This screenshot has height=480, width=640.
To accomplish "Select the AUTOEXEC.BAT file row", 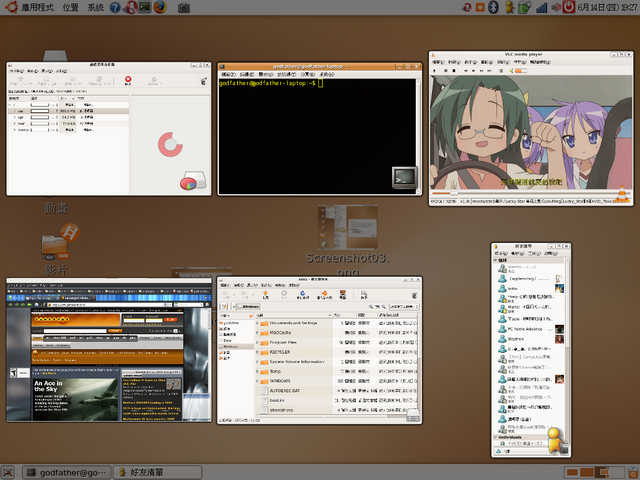I will click(336, 391).
